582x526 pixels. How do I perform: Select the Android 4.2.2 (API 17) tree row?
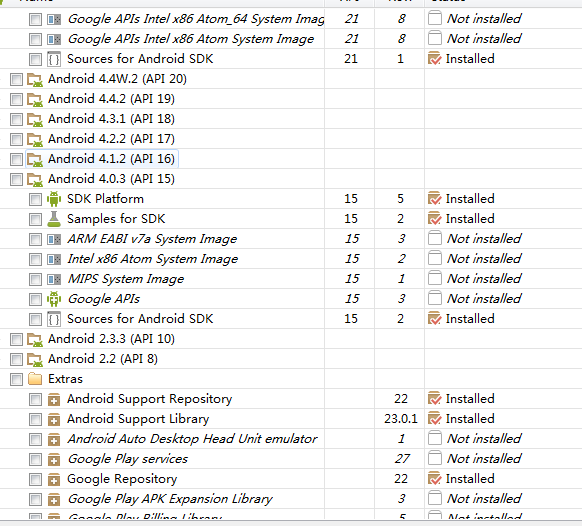pos(111,139)
